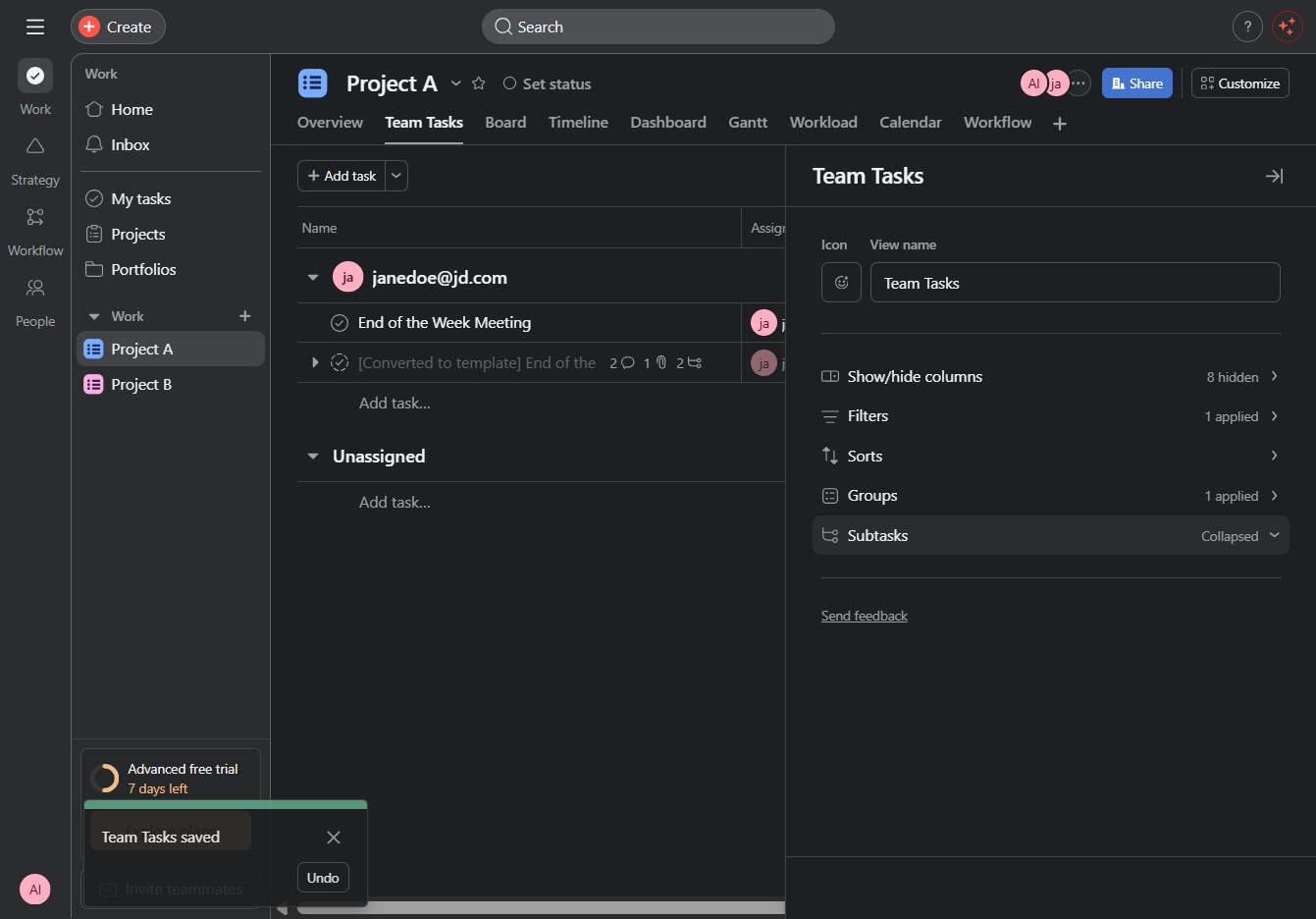Open the Subtasks Collapsed dropdown
The width and height of the screenshot is (1316, 919).
1050,535
